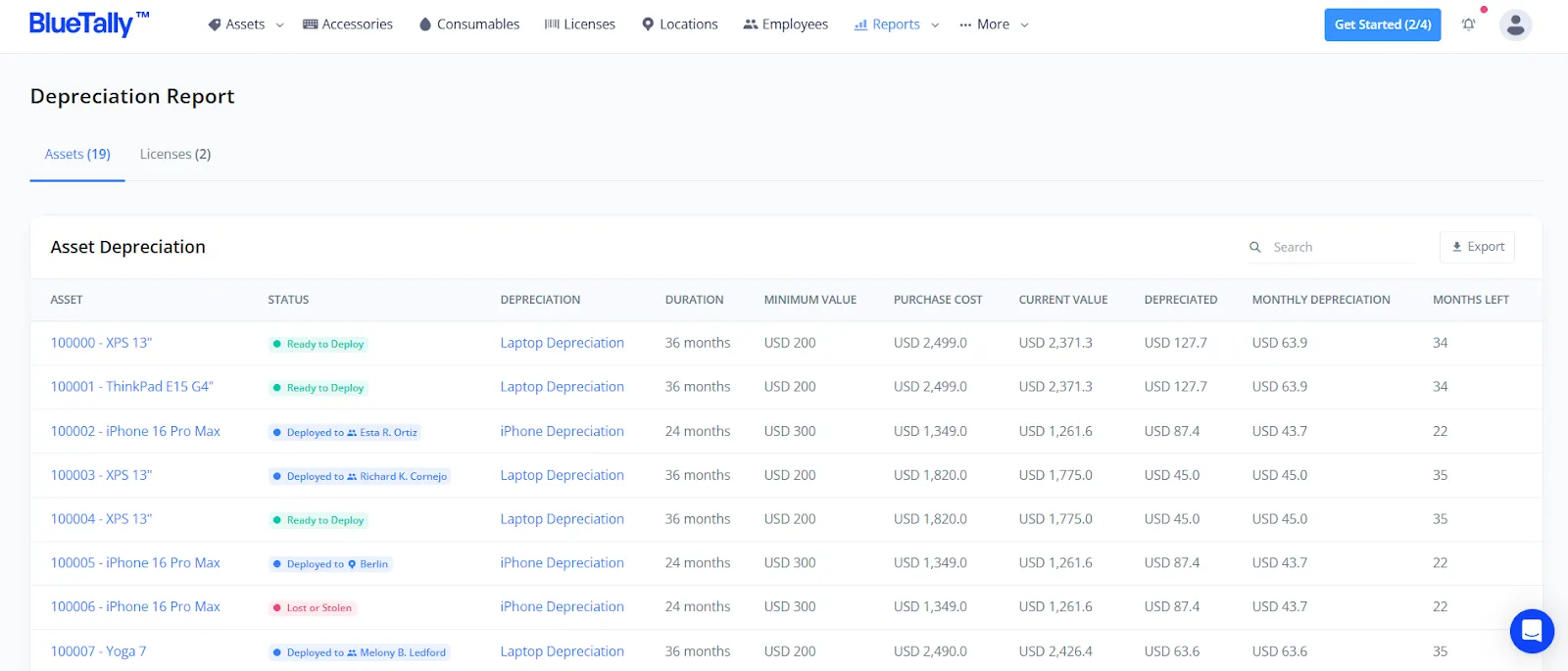Go to Consumables in navbar
The width and height of the screenshot is (1568, 671).
(x=469, y=24)
